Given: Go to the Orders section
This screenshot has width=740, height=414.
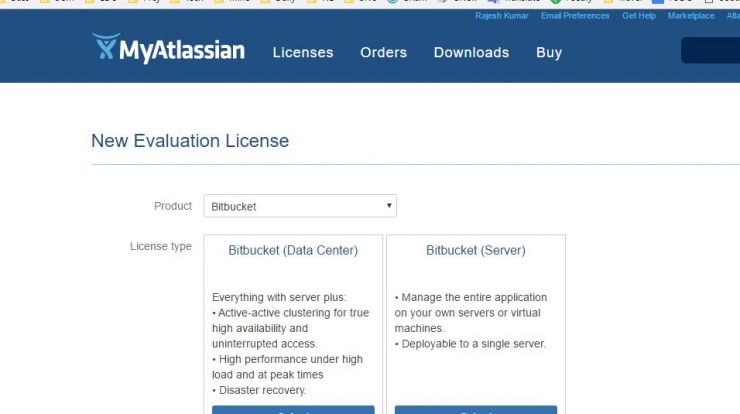Looking at the screenshot, I should [383, 52].
